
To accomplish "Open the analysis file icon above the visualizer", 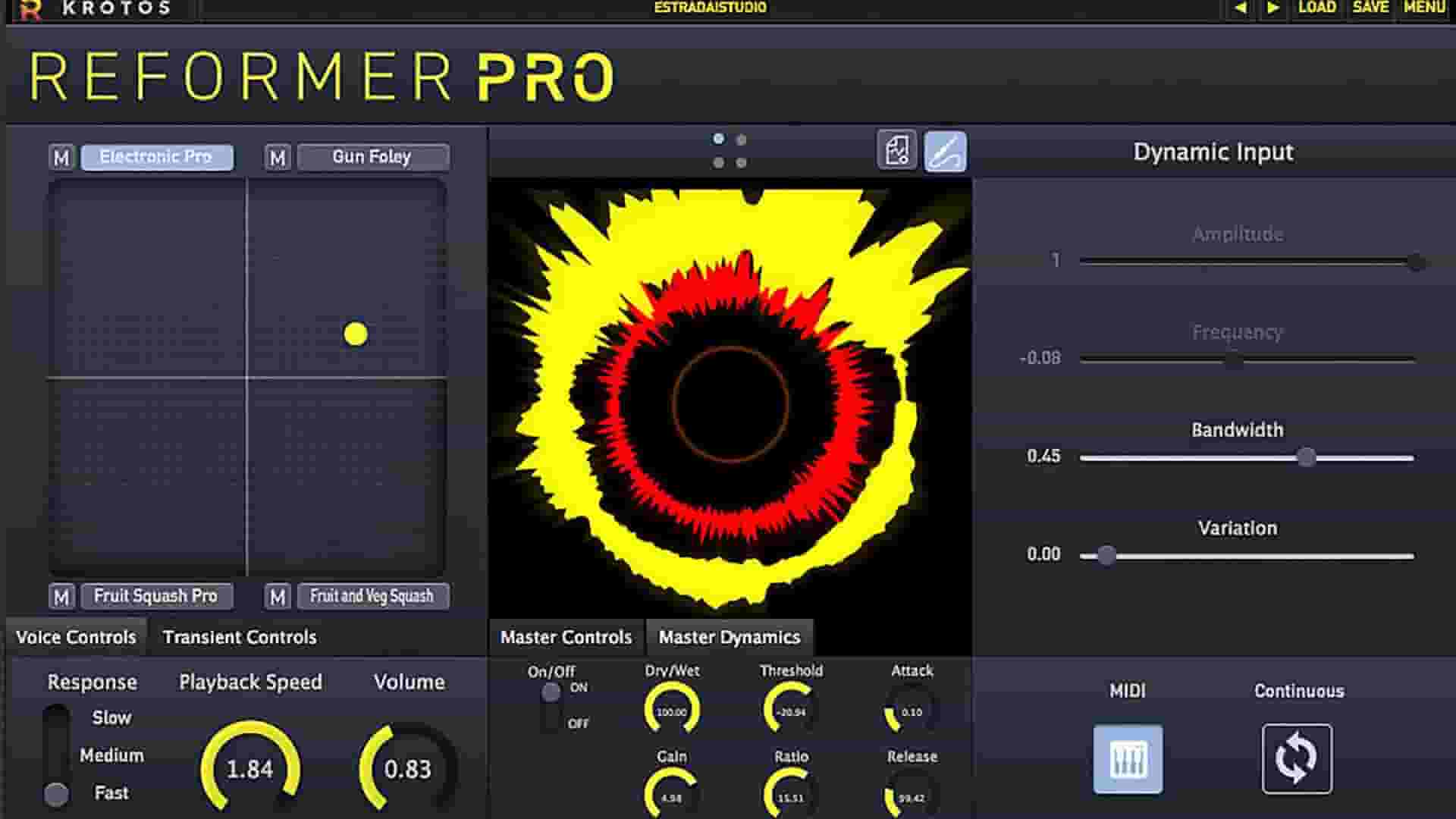I will (897, 151).
